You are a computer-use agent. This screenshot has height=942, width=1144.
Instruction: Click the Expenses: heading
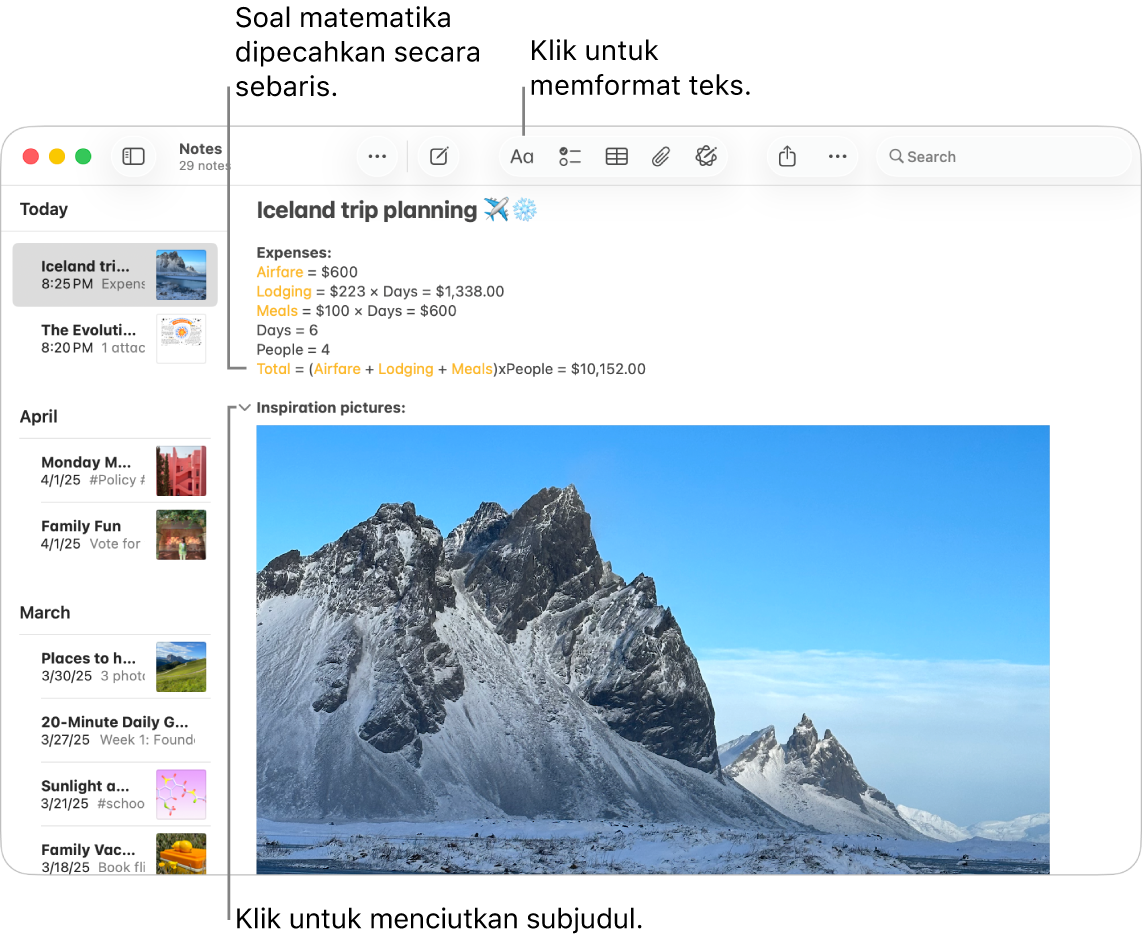coord(294,252)
